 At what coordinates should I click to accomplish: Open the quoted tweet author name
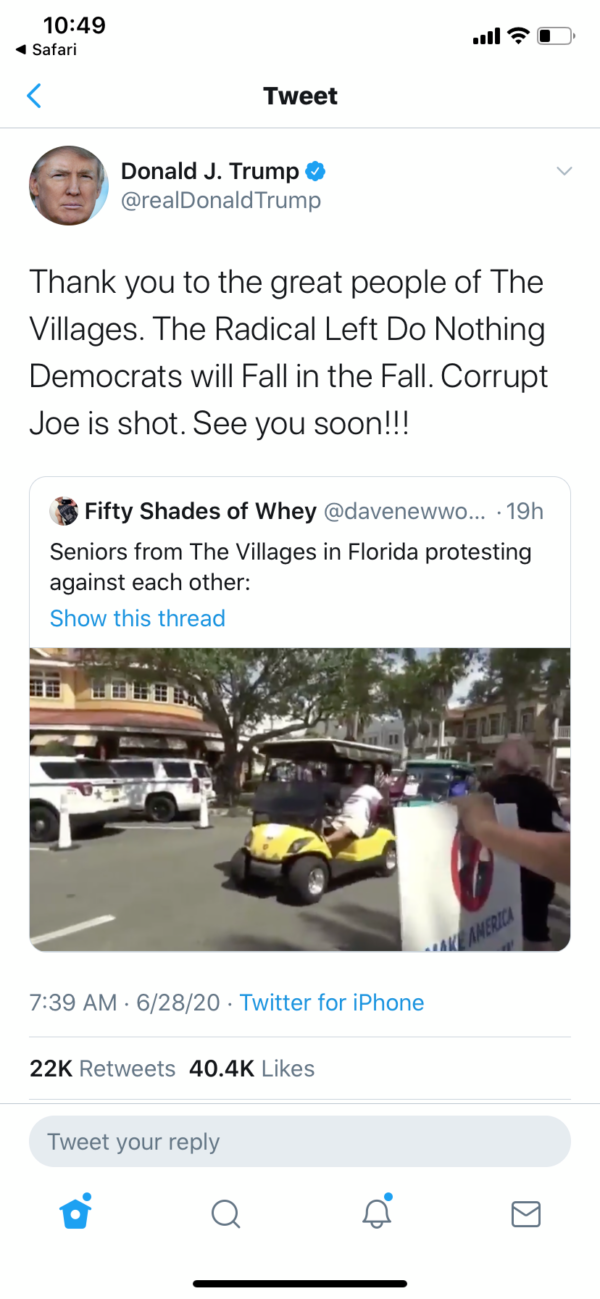[200, 511]
